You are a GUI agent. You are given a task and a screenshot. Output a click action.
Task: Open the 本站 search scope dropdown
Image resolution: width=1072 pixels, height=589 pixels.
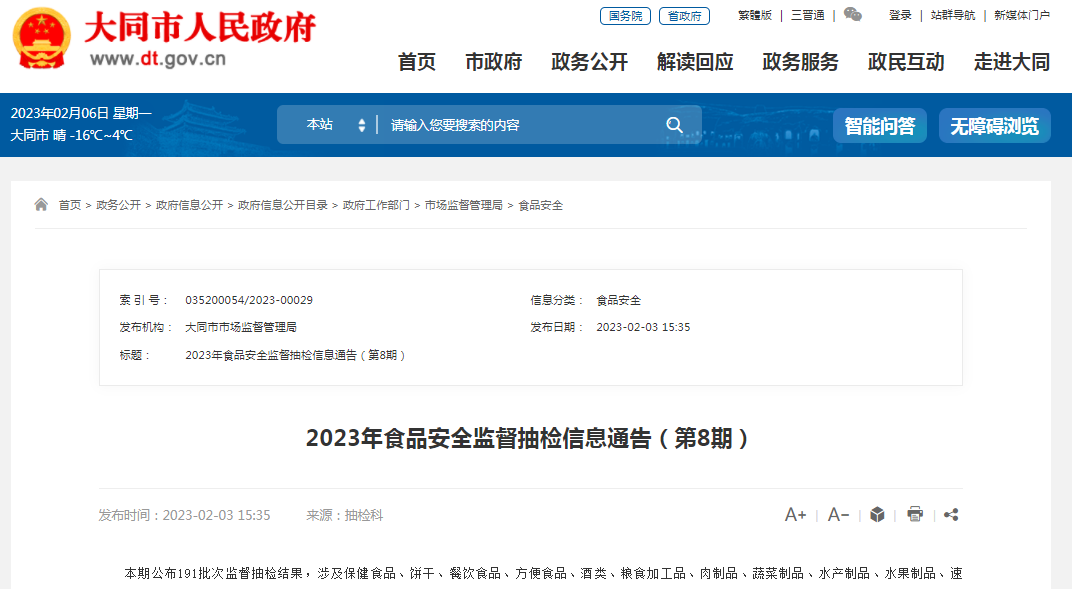[x=335, y=124]
